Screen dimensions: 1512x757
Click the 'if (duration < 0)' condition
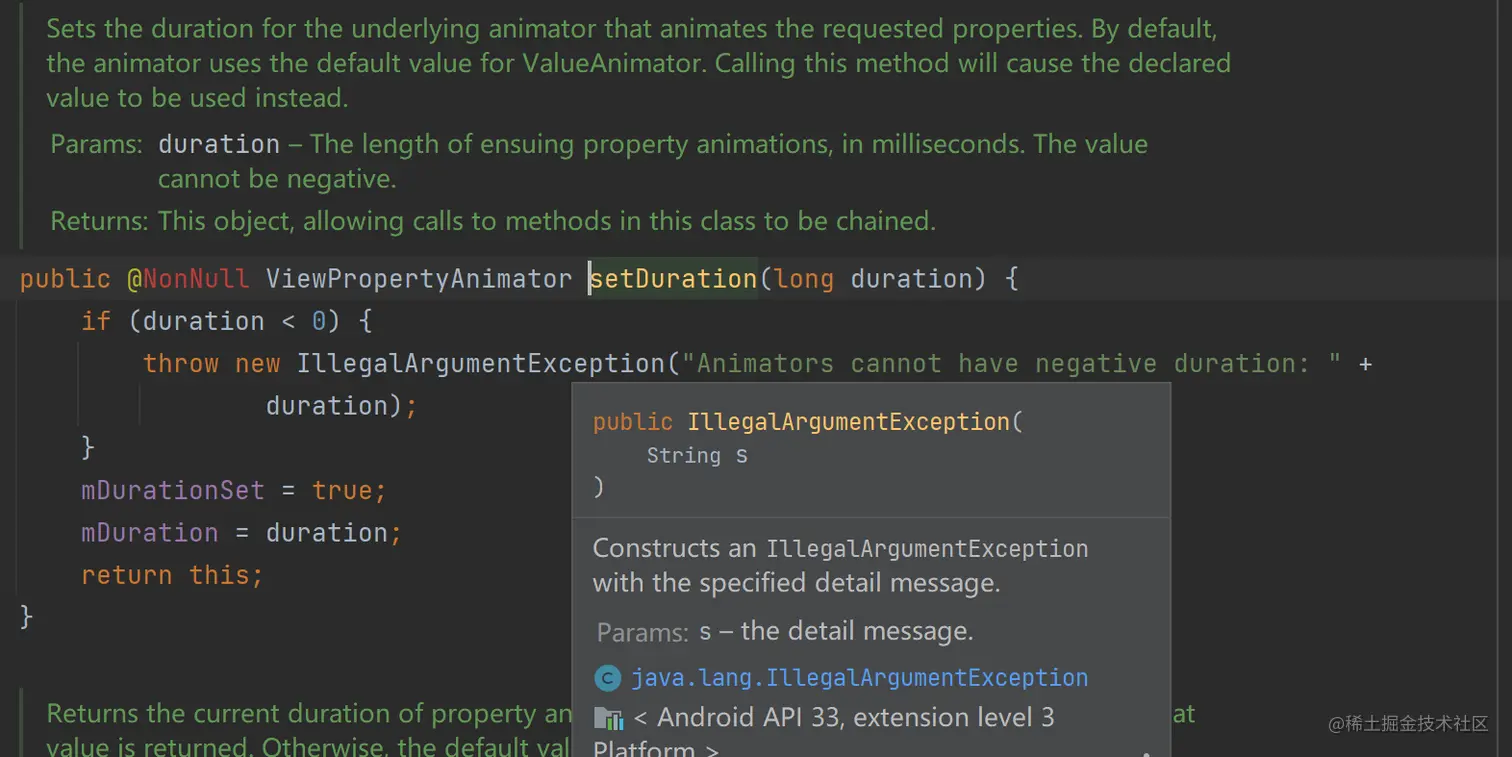tap(226, 321)
